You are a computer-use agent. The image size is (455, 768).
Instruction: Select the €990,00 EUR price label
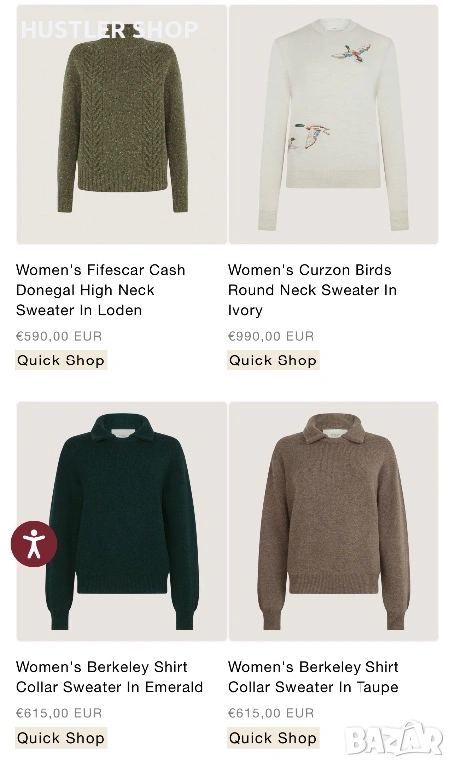click(271, 336)
